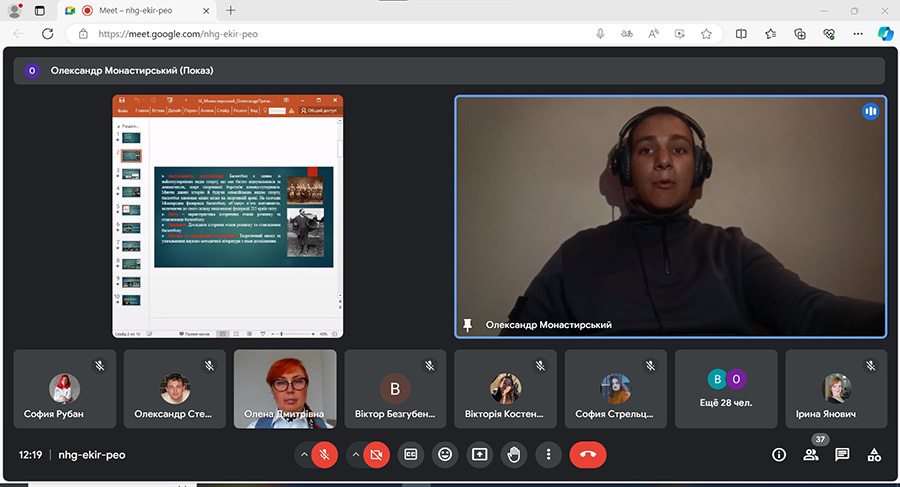
Task: Open browser settings and more menu
Action: pyautogui.click(x=858, y=34)
